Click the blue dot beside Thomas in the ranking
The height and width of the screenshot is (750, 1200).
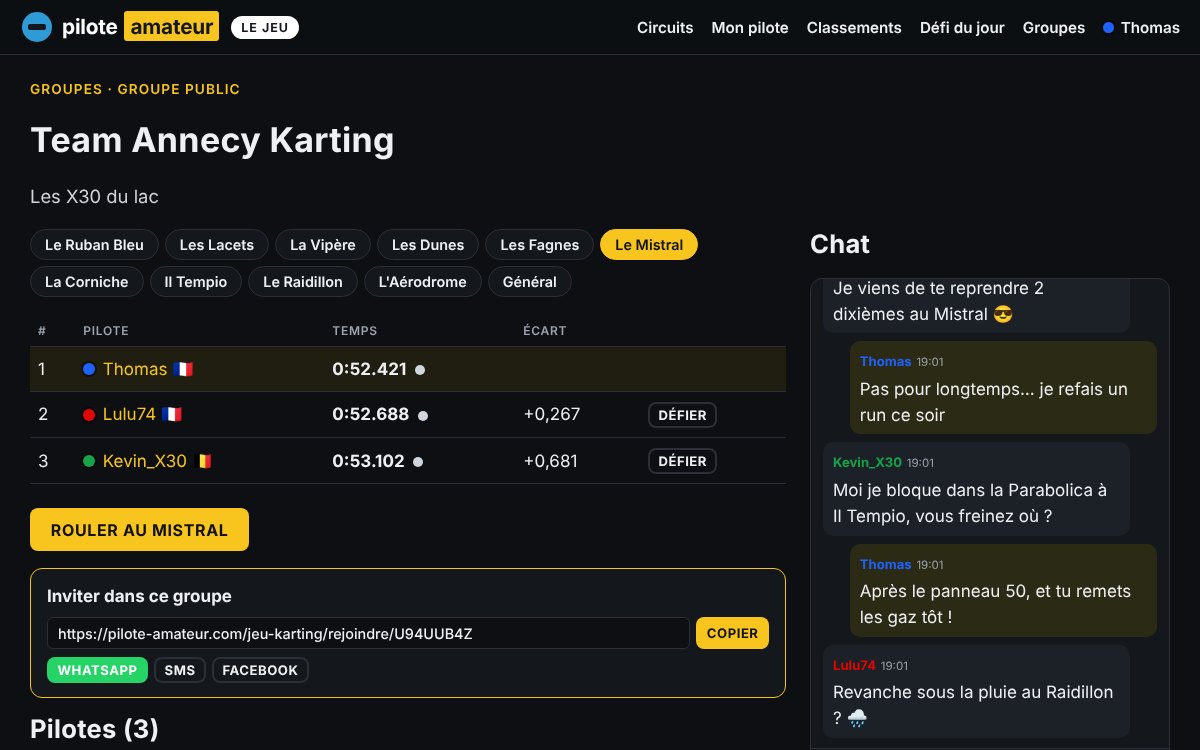(89, 369)
